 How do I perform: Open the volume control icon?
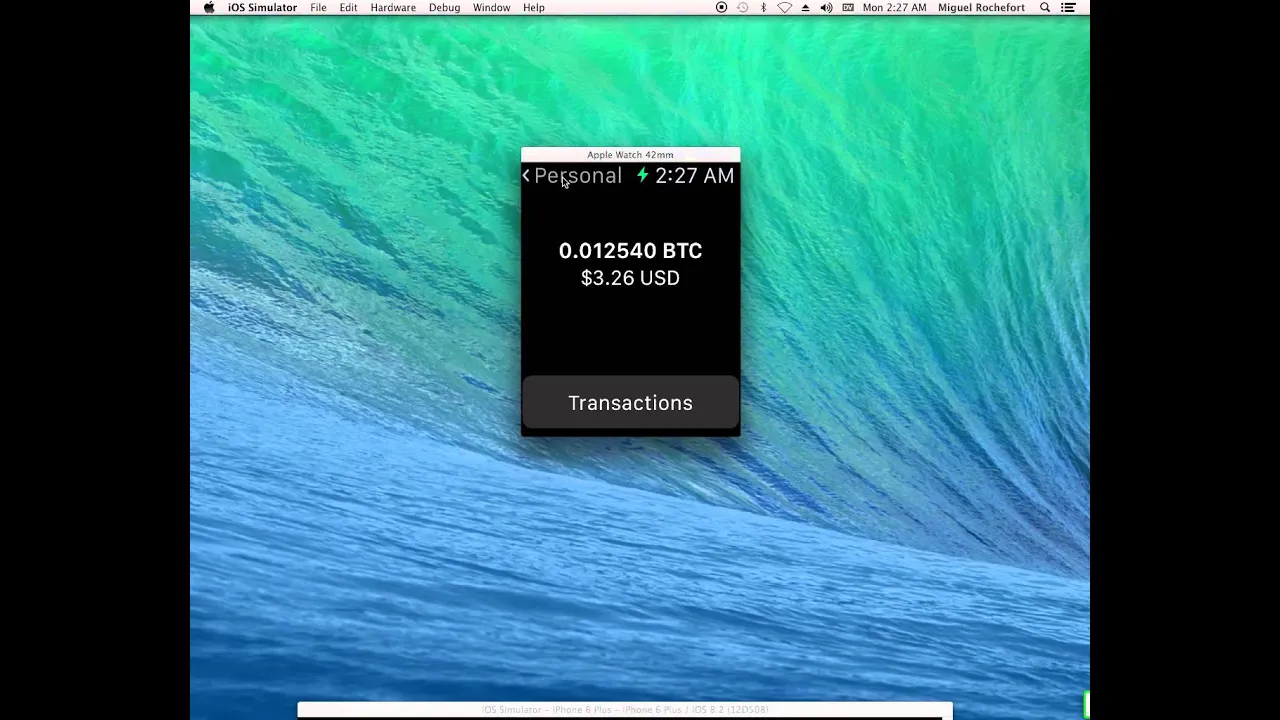click(826, 8)
